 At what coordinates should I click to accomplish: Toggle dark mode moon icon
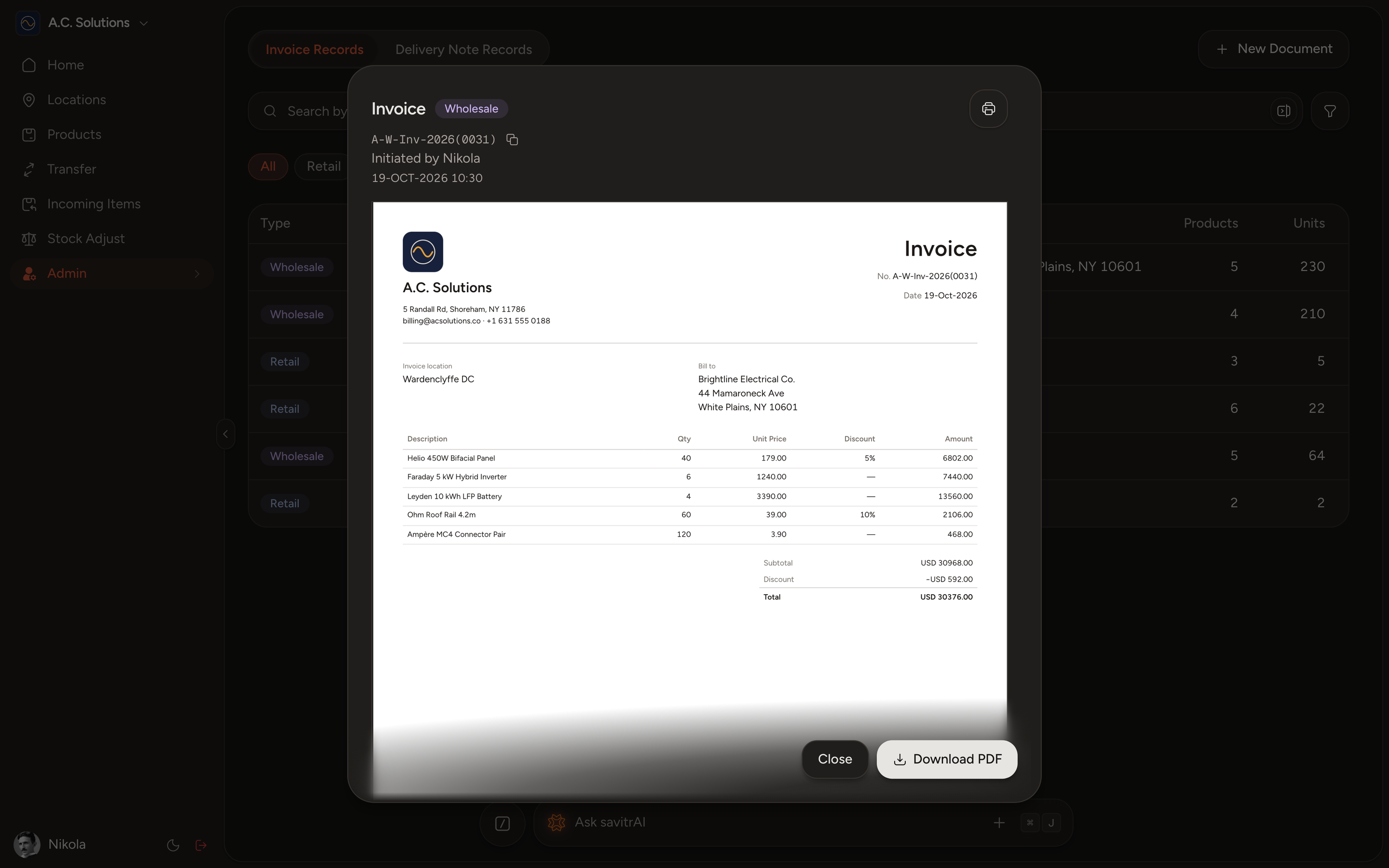click(x=173, y=845)
